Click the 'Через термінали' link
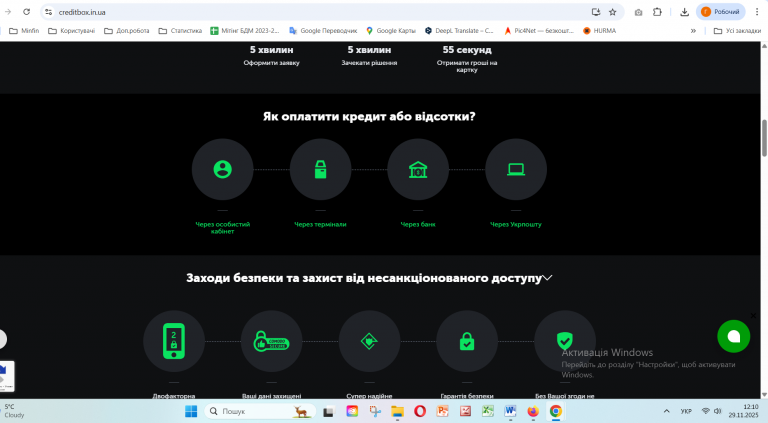 point(320,224)
